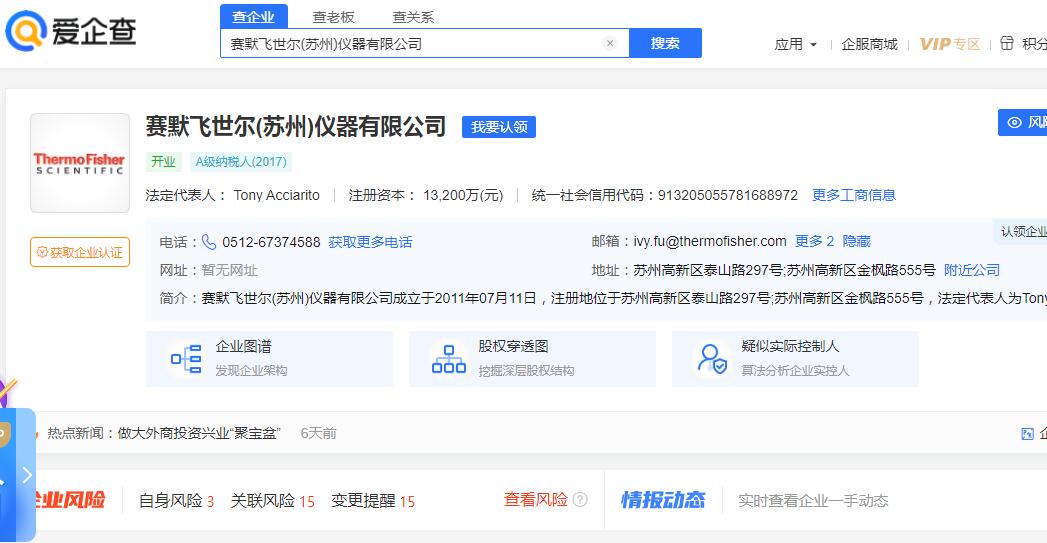Image resolution: width=1047 pixels, height=543 pixels.
Task: Open legal representative Tony Acciarito link
Action: click(276, 195)
